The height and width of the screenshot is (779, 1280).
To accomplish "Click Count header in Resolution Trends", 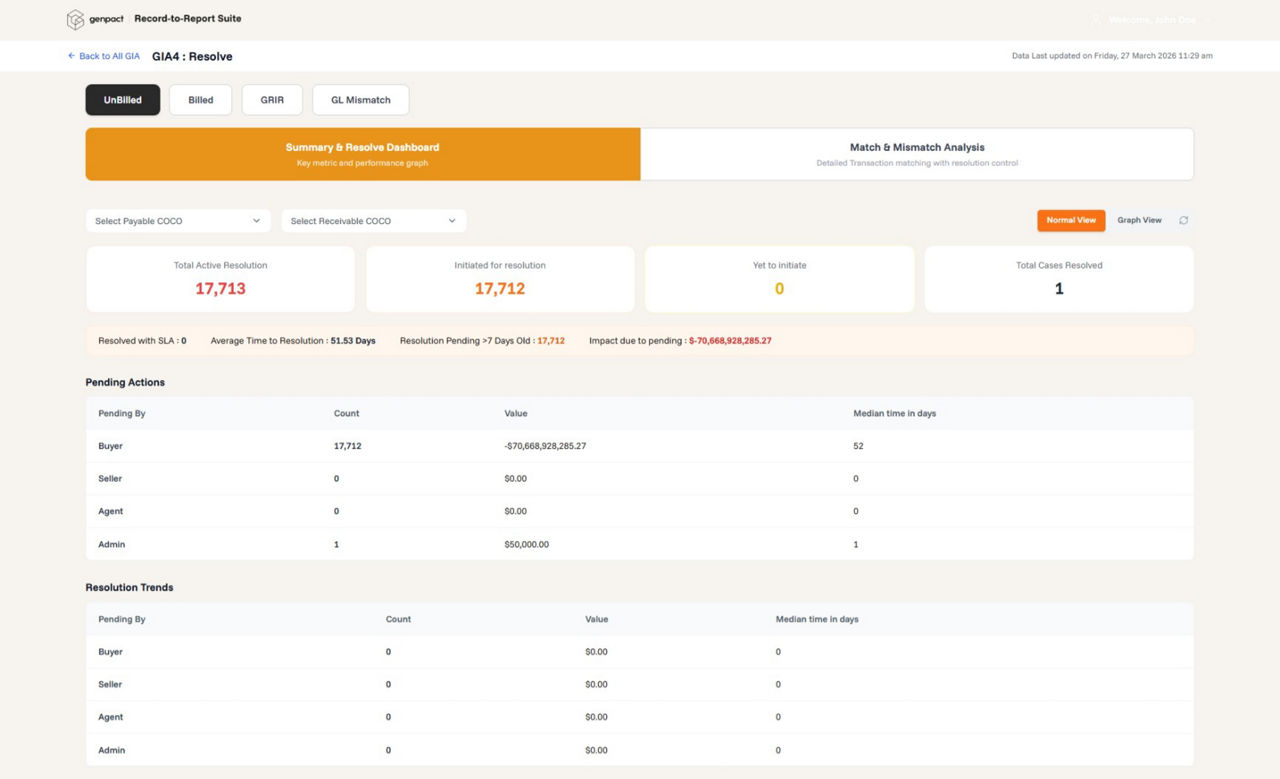I will (x=398, y=619).
